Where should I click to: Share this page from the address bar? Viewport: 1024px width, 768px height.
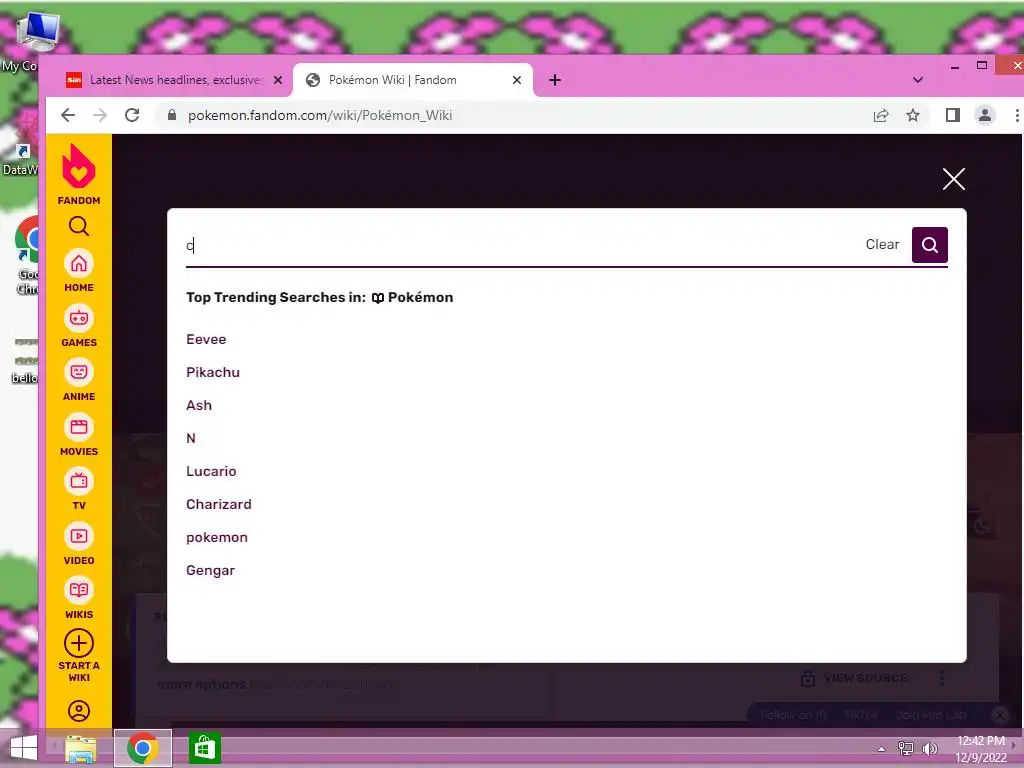(x=881, y=116)
